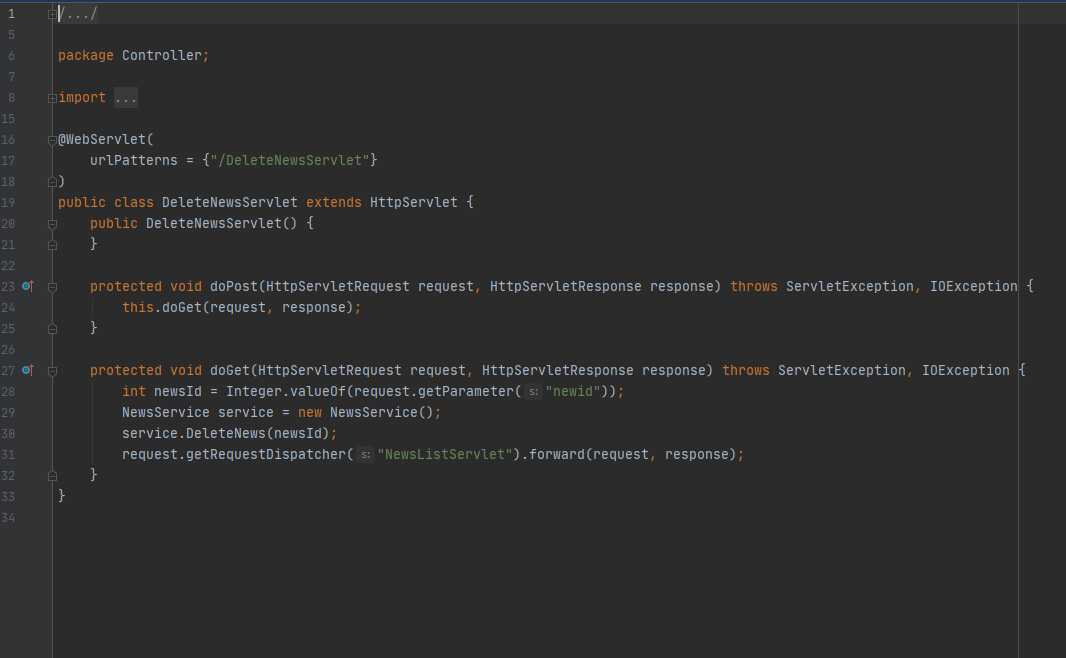Viewport: 1066px width, 658px height.
Task: Click the parameter hint before "newid"
Action: click(x=534, y=392)
